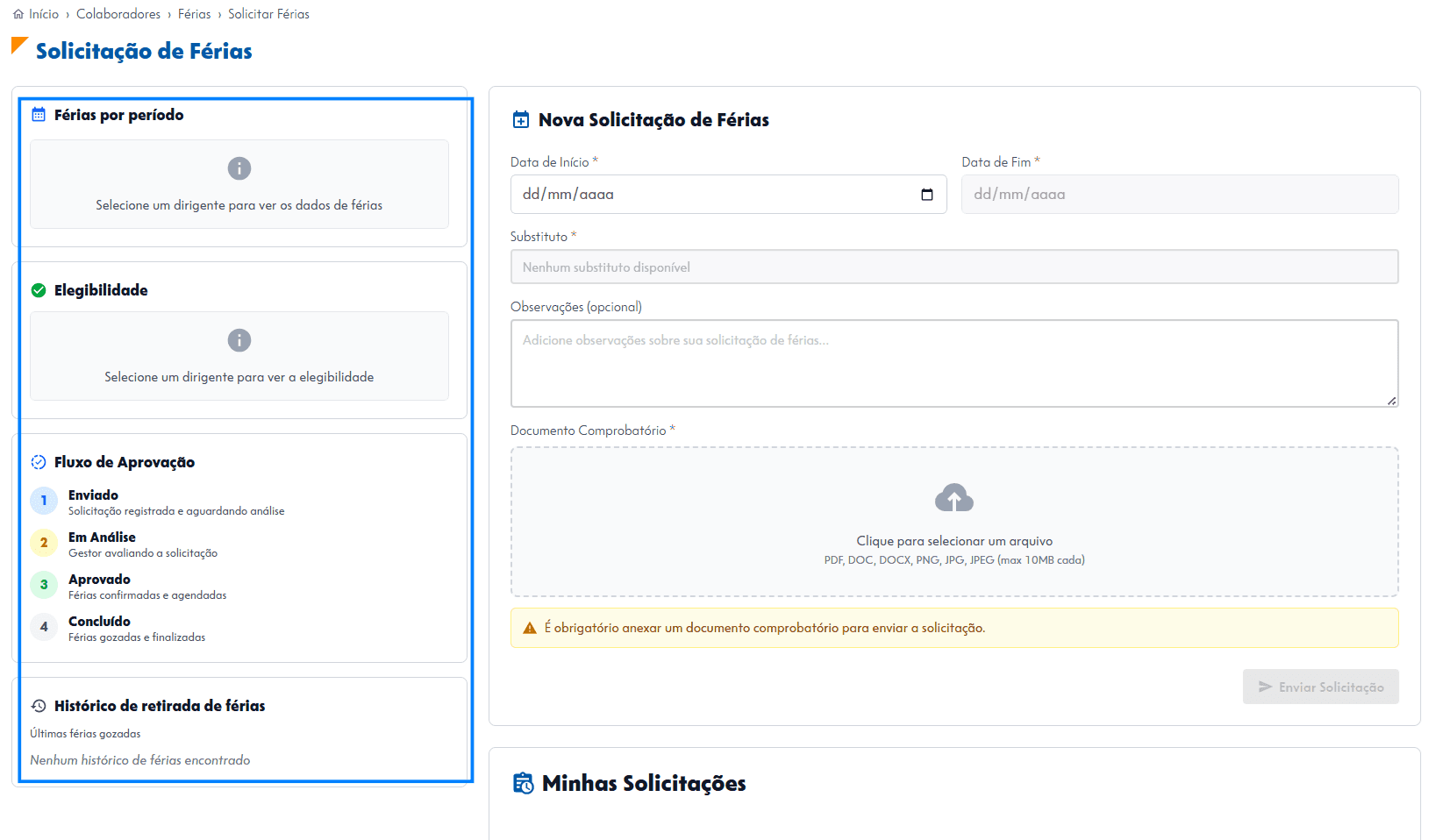Open Colaboradores breadcrumb link
Image resolution: width=1435 pixels, height=840 pixels.
tap(118, 14)
